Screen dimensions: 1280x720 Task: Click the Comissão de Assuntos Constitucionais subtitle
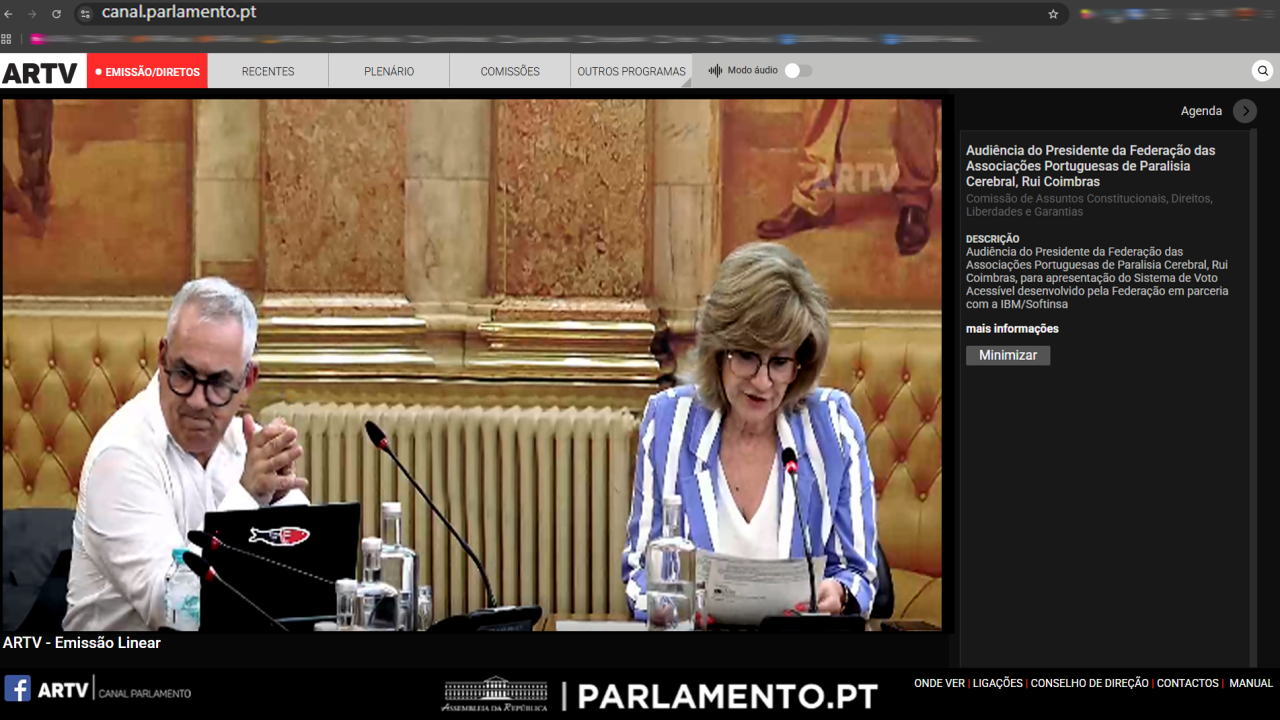[1089, 205]
